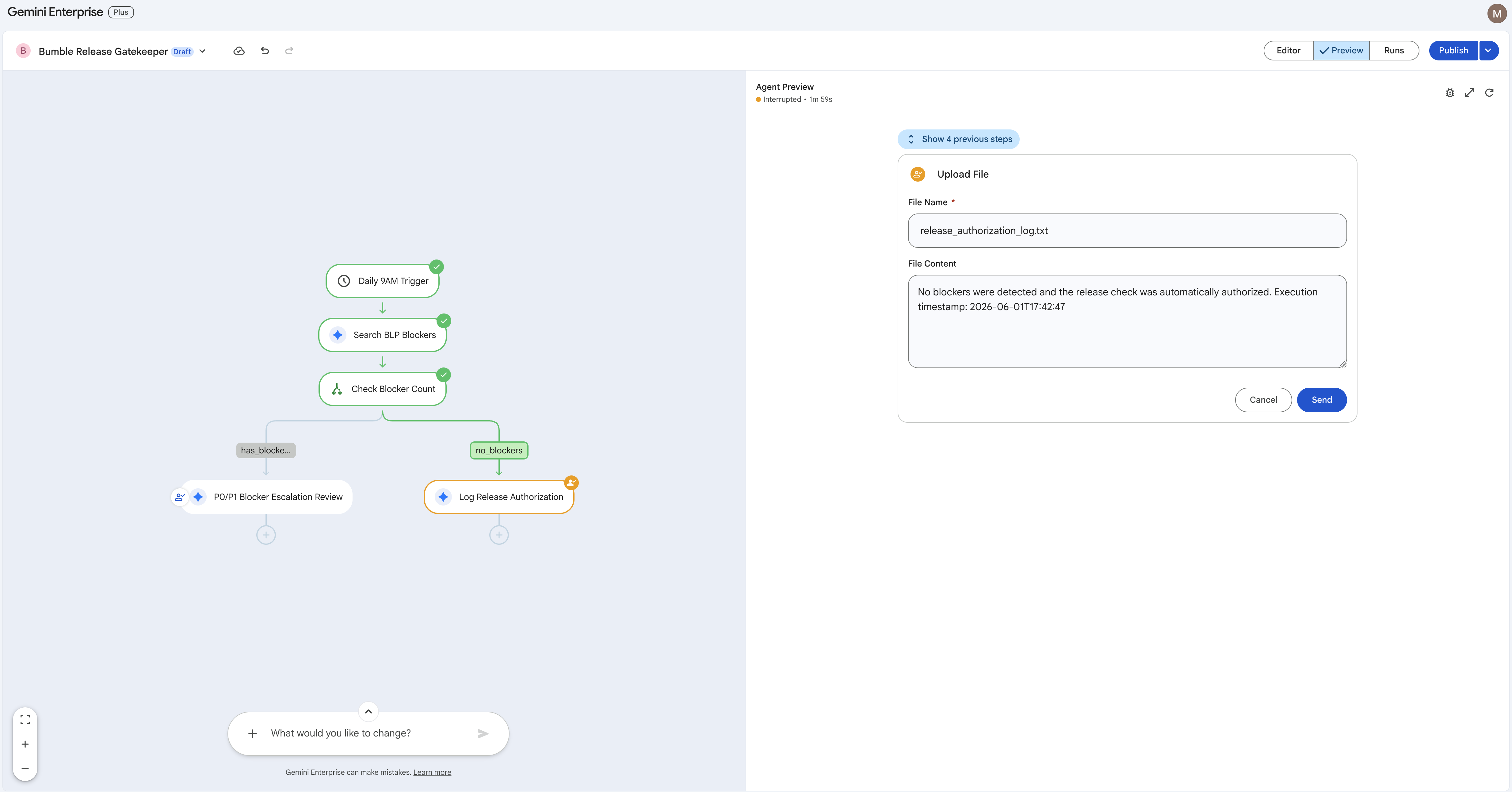The height and width of the screenshot is (792, 1512).
Task: Select the Log Release Authorization node
Action: click(499, 497)
